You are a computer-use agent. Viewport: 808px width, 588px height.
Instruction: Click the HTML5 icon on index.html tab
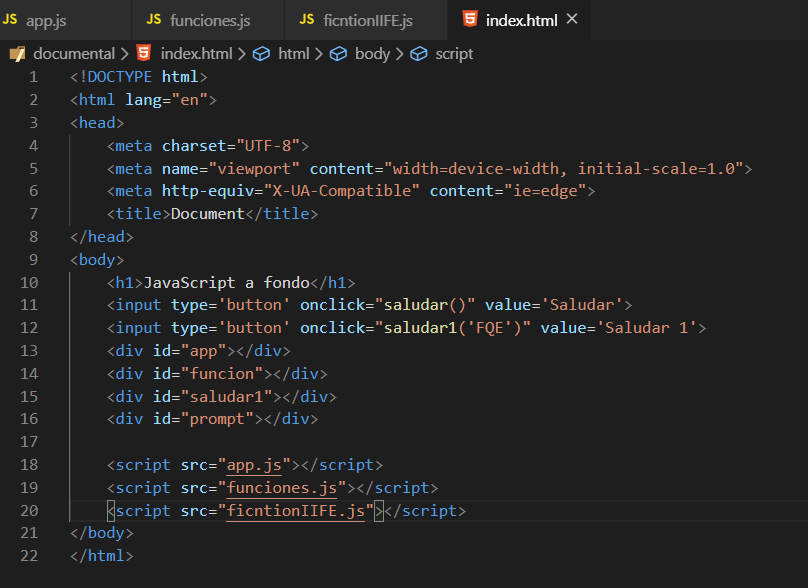470,19
